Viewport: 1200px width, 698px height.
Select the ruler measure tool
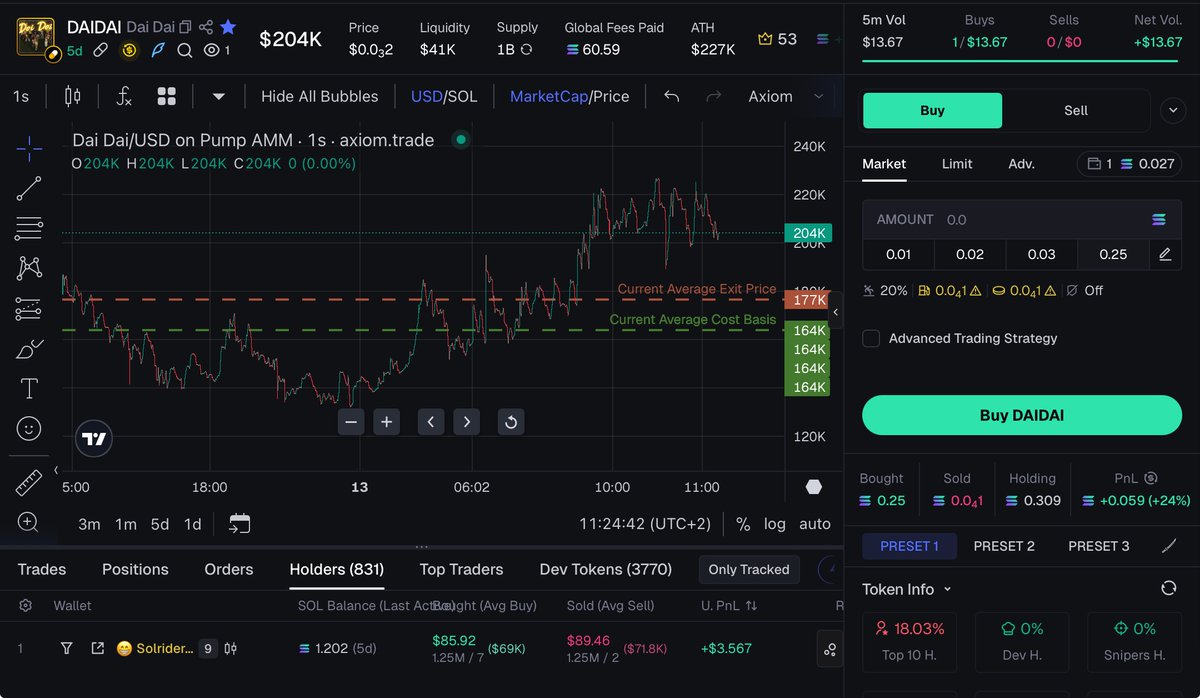tap(29, 483)
